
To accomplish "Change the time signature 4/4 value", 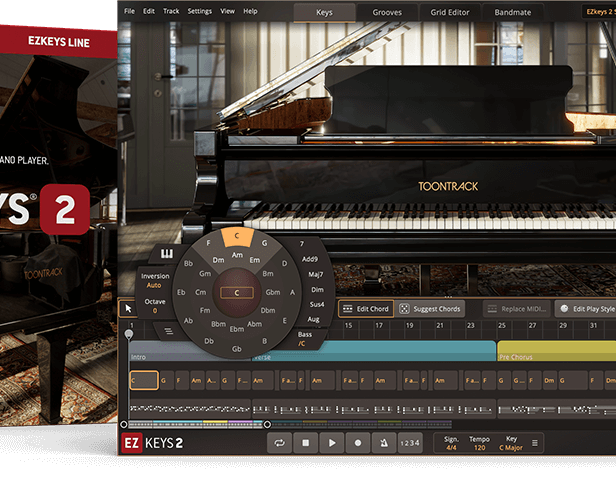I will (x=451, y=448).
